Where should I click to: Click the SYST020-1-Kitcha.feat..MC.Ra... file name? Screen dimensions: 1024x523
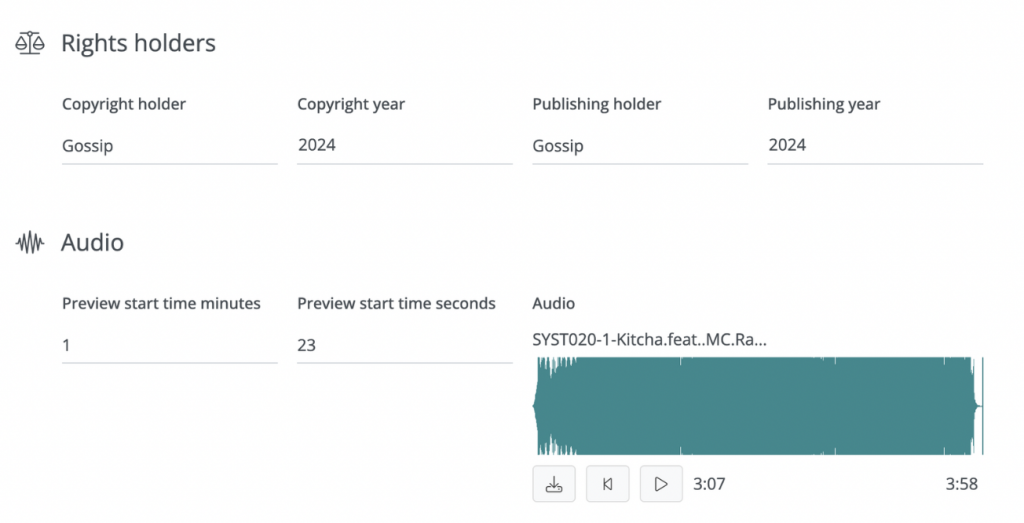point(649,340)
